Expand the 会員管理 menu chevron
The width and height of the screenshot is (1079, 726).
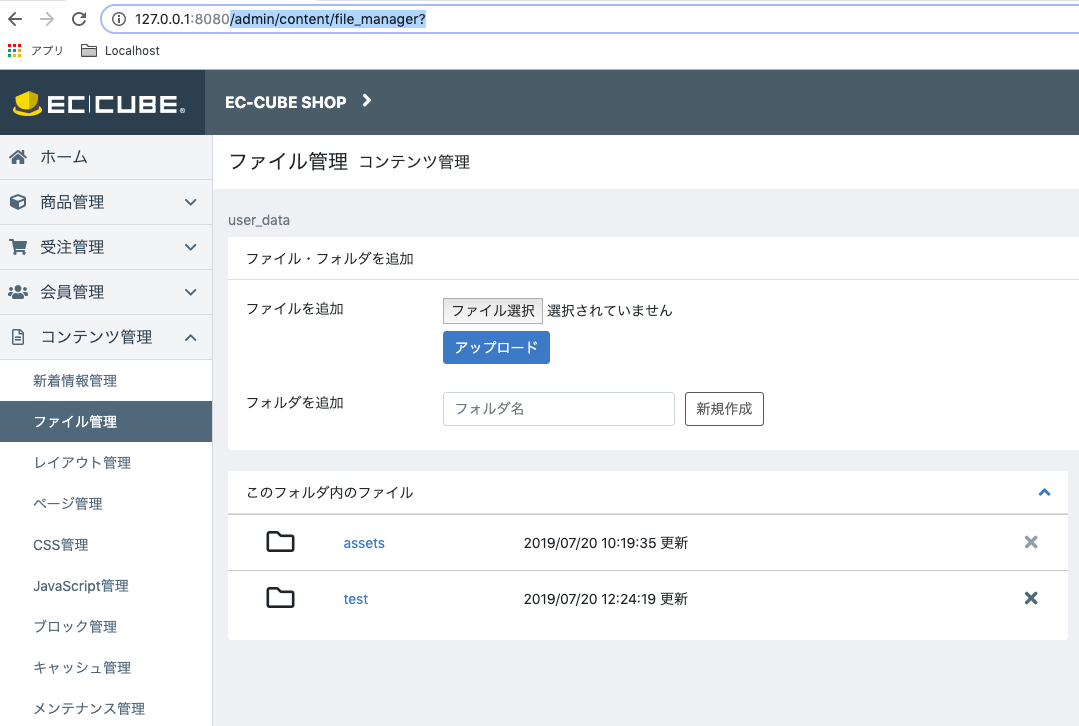191,292
